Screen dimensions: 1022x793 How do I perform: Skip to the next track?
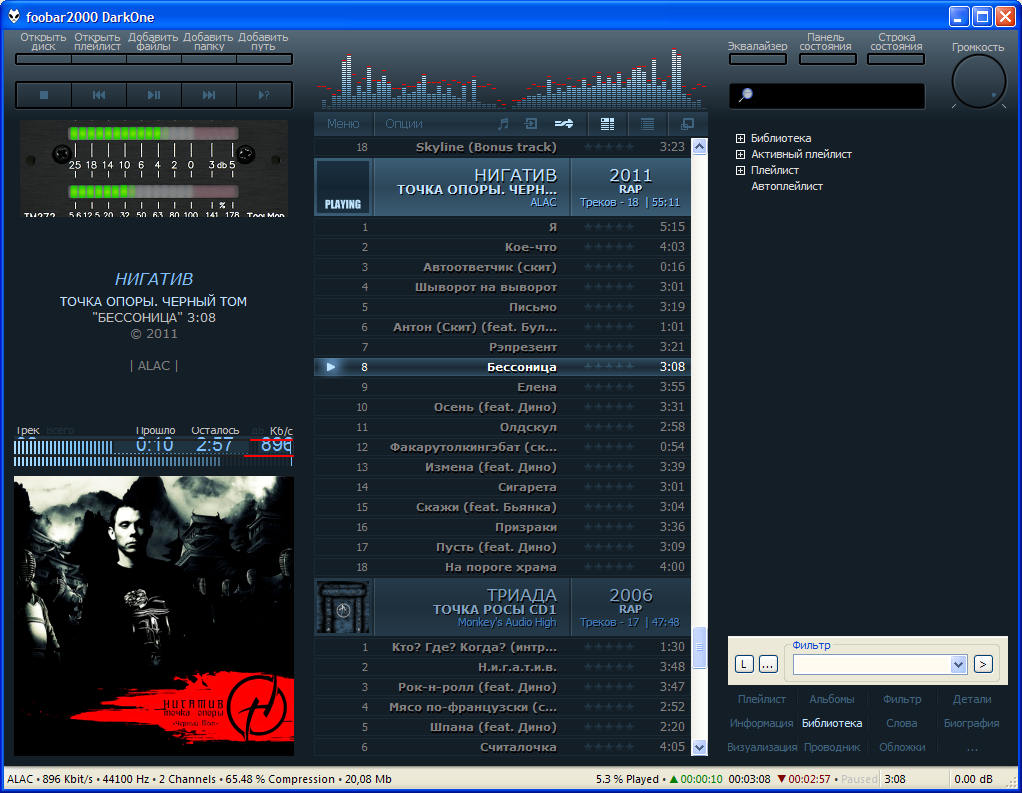tap(209, 95)
